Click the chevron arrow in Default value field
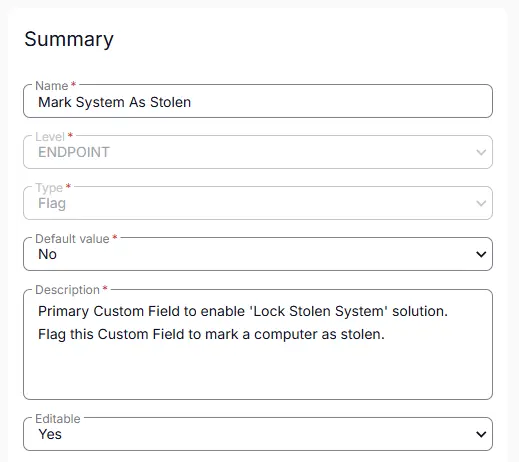This screenshot has height=462, width=519. pyautogui.click(x=481, y=255)
